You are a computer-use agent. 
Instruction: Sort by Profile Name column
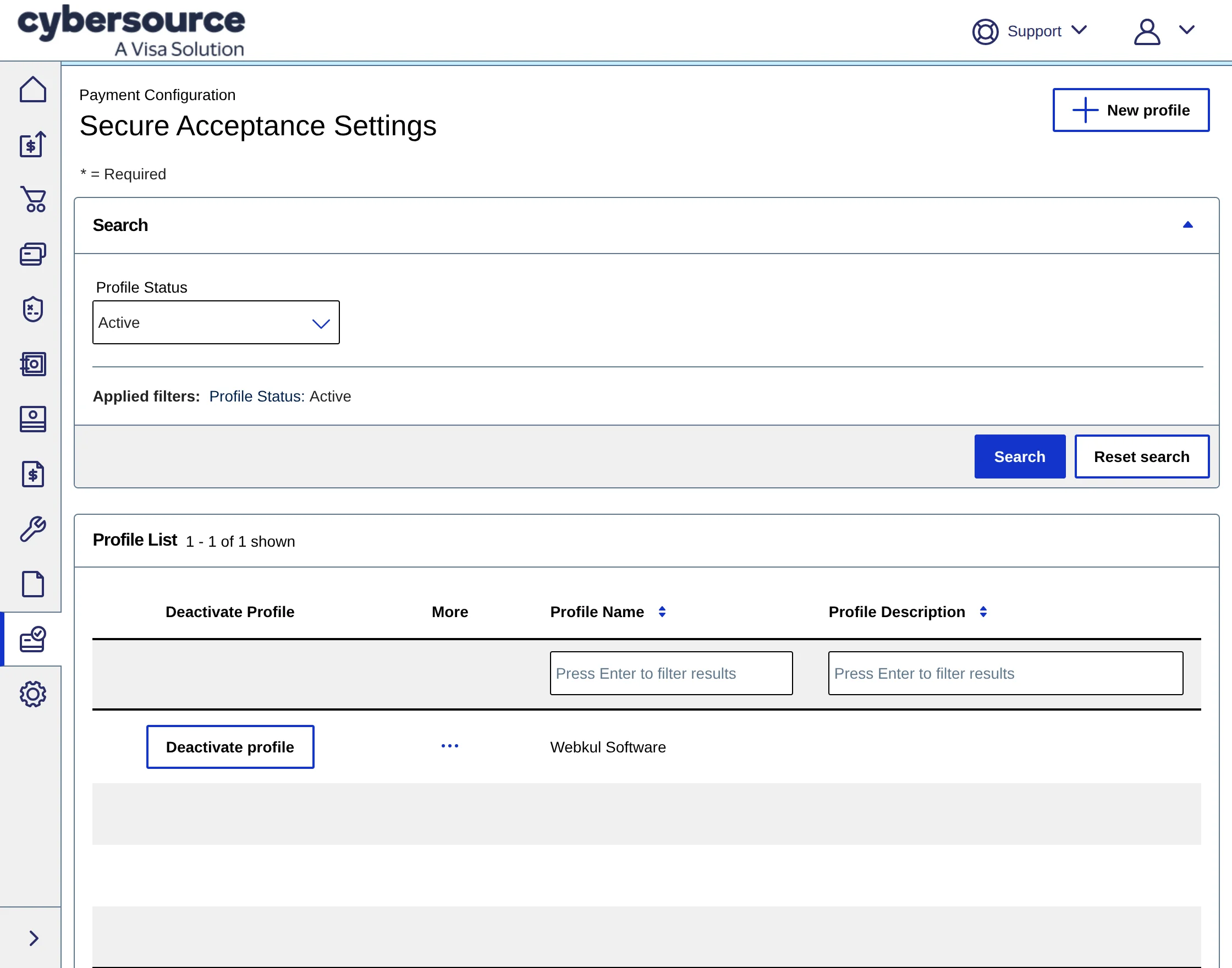pyautogui.click(x=662, y=612)
